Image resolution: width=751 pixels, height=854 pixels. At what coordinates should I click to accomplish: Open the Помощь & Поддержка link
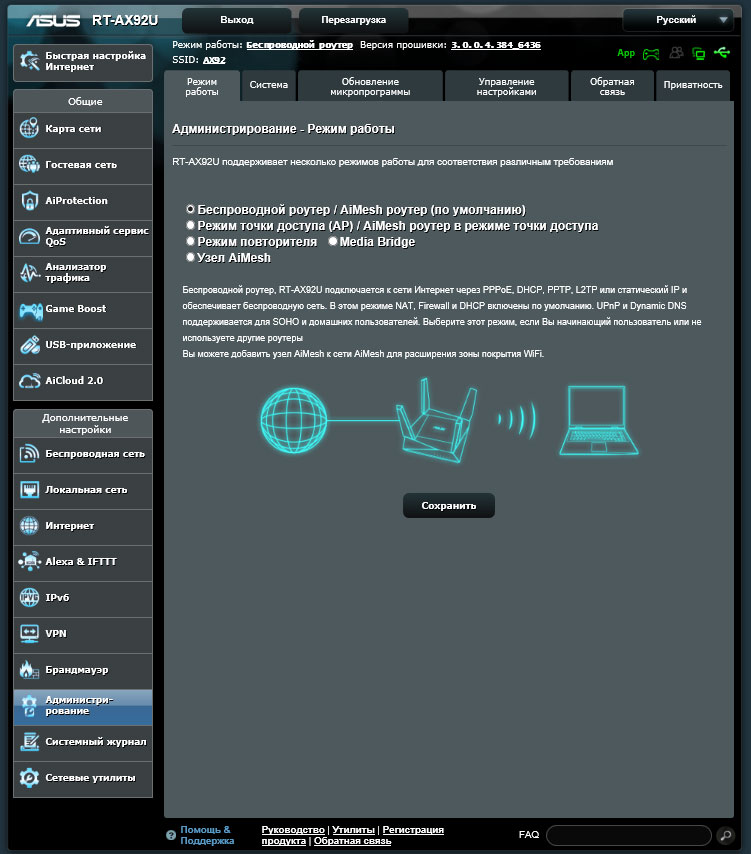(x=207, y=835)
